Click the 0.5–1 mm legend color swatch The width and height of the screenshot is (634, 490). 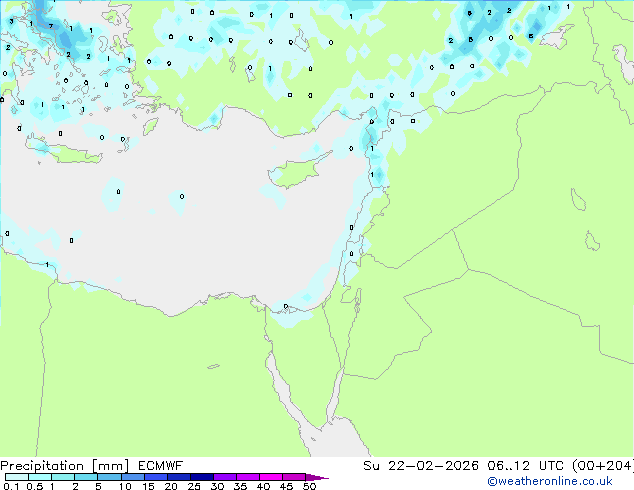click(40, 477)
